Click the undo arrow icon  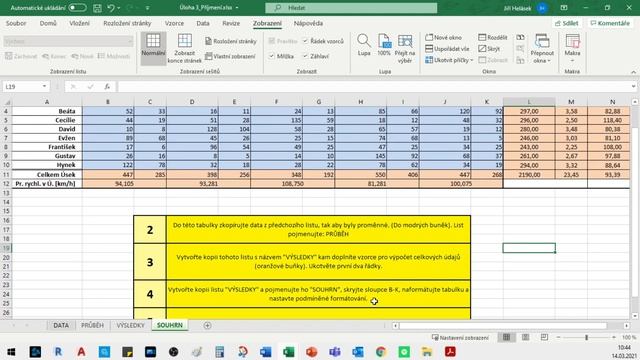(x=111, y=8)
